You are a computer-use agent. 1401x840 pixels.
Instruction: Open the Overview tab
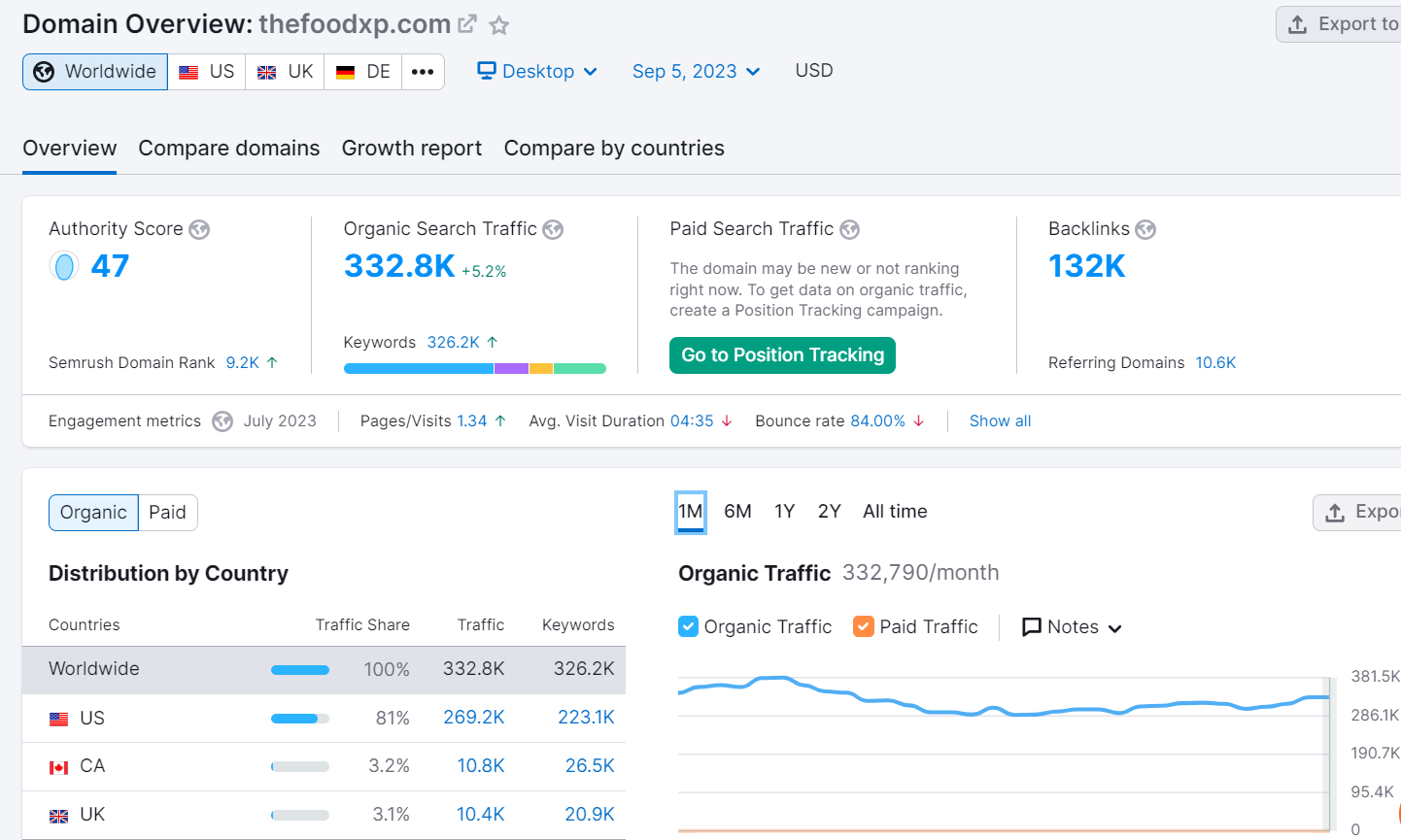[70, 149]
